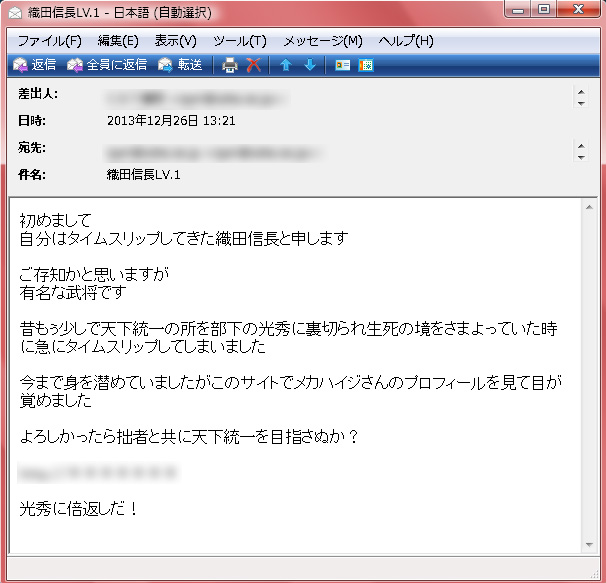Go to next message with down arrow
The width and height of the screenshot is (606, 583).
[310, 65]
